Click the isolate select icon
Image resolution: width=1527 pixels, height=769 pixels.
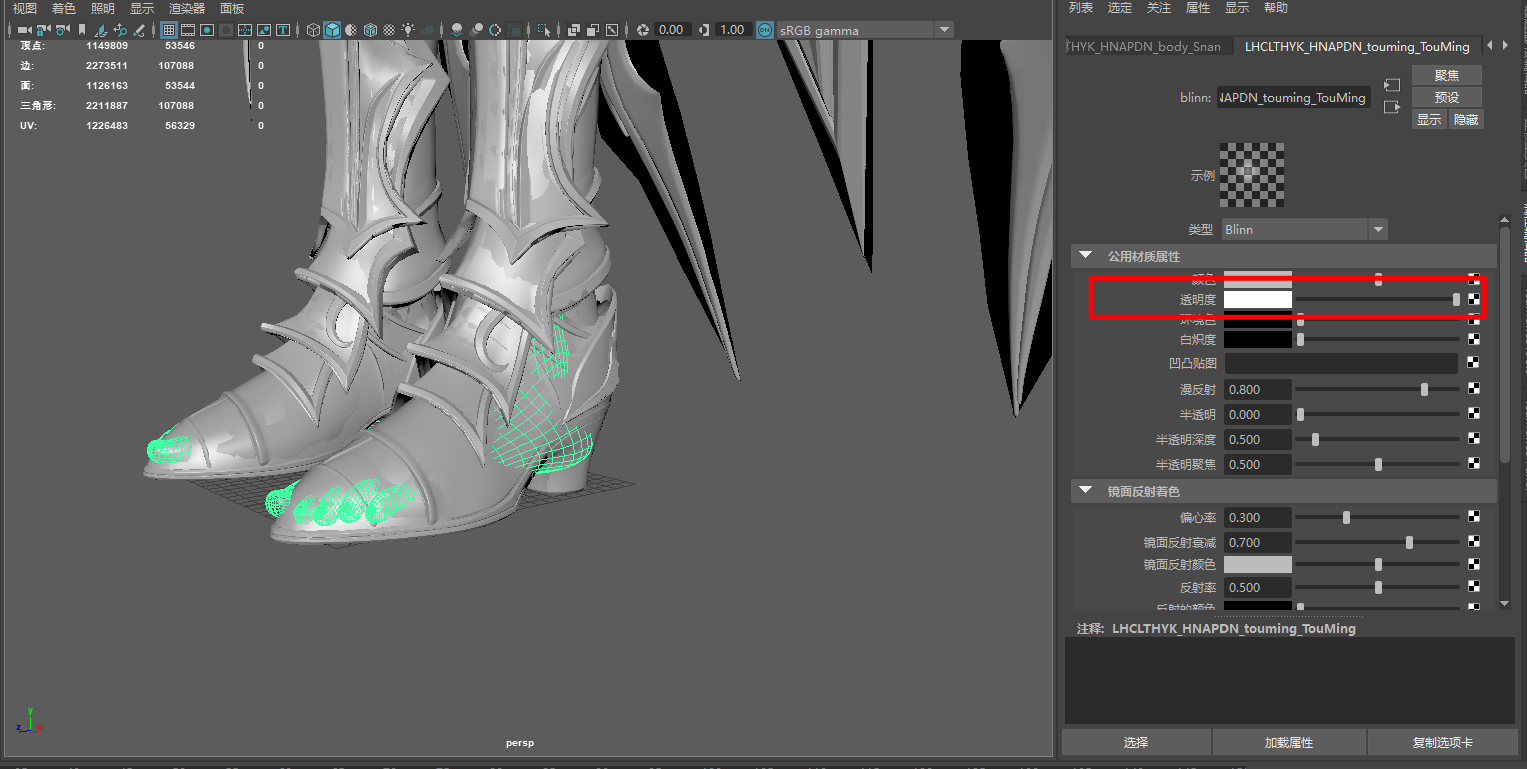(x=543, y=30)
